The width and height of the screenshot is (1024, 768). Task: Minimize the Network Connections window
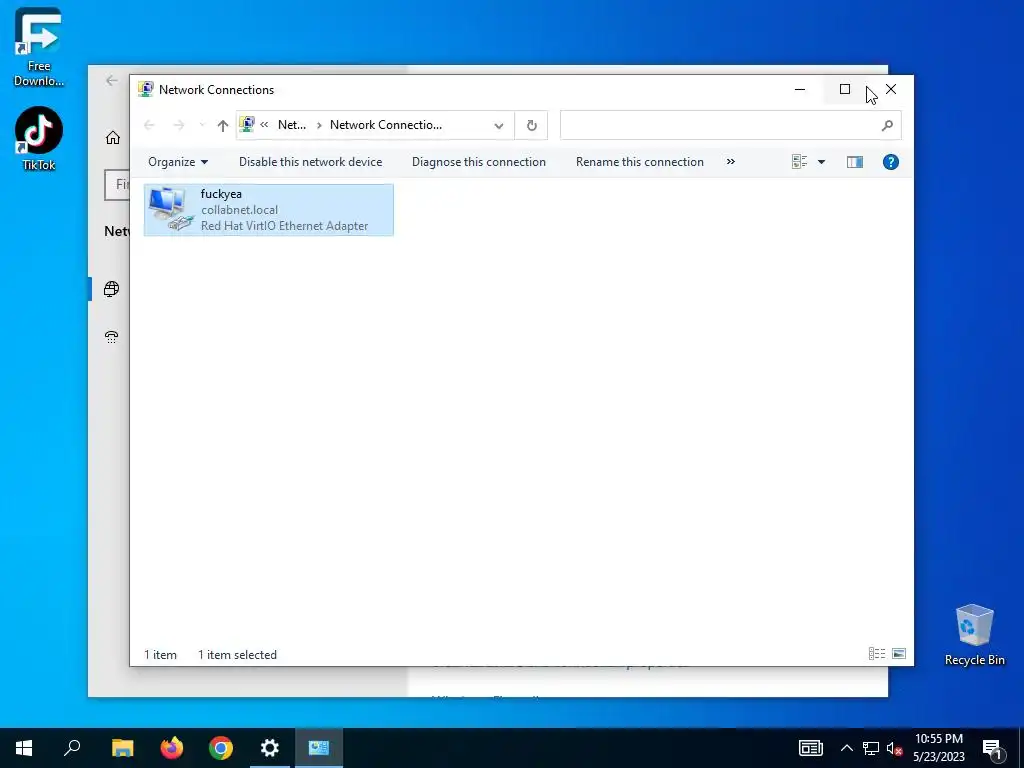point(800,89)
